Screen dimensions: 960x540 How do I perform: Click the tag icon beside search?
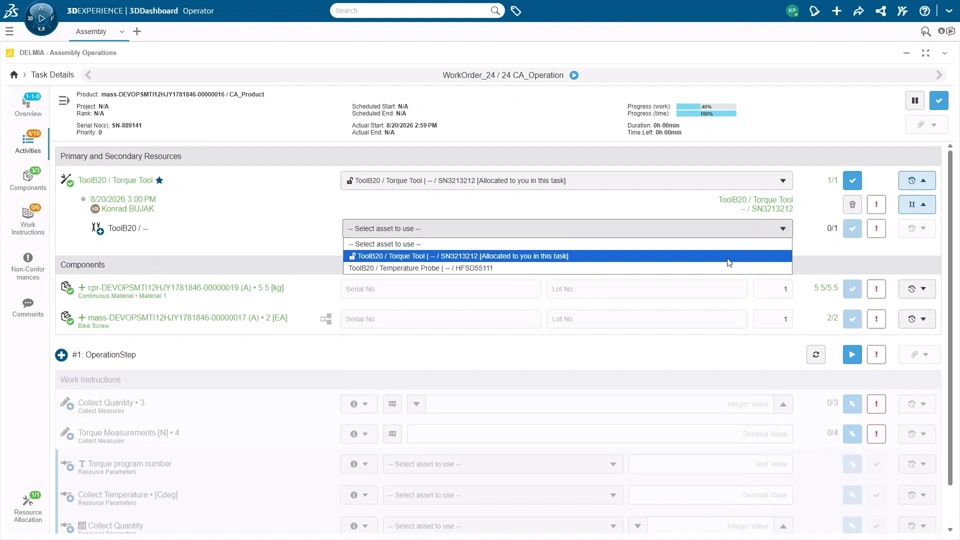(516, 10)
